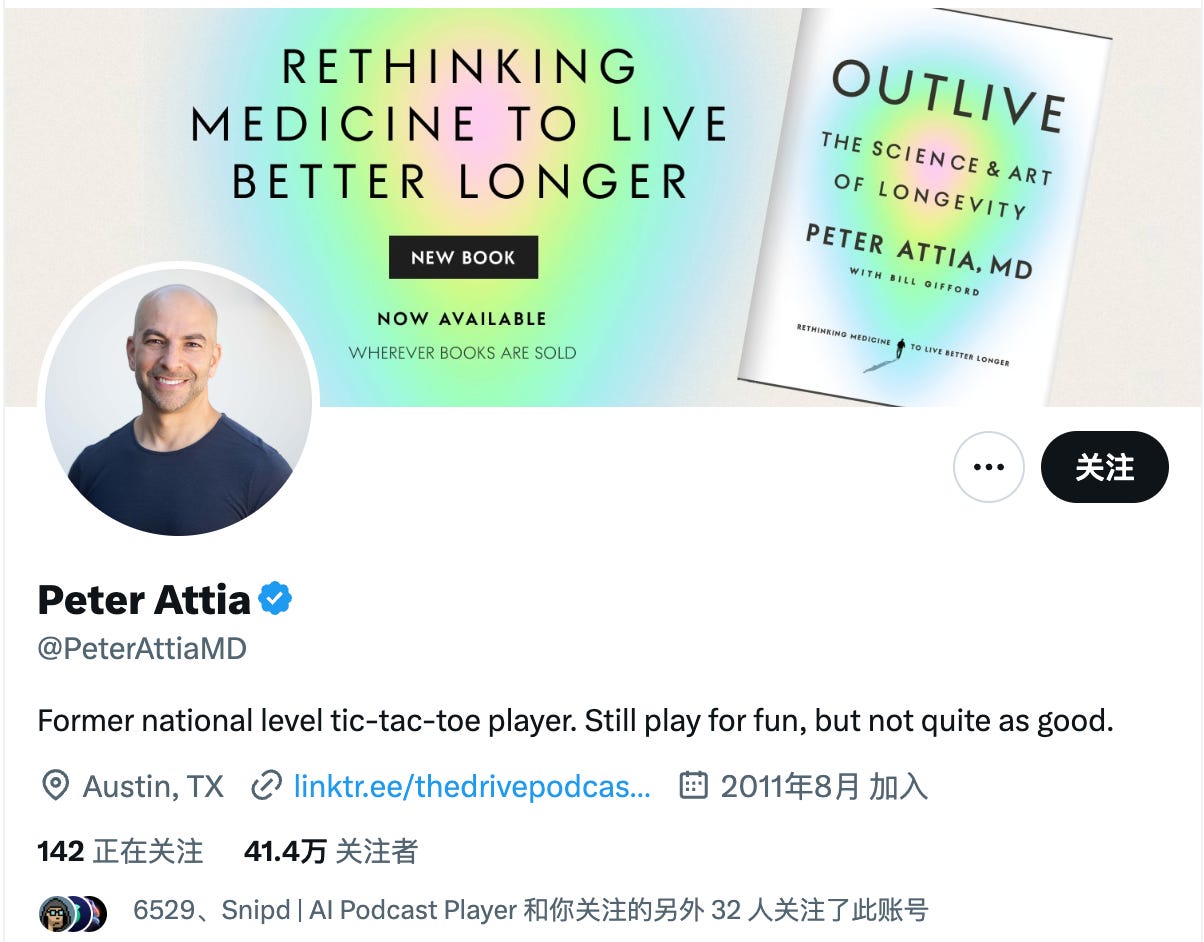Open the linktr.ee/thedrivepodcas... link
This screenshot has height=942, width=1204.
tap(472, 787)
